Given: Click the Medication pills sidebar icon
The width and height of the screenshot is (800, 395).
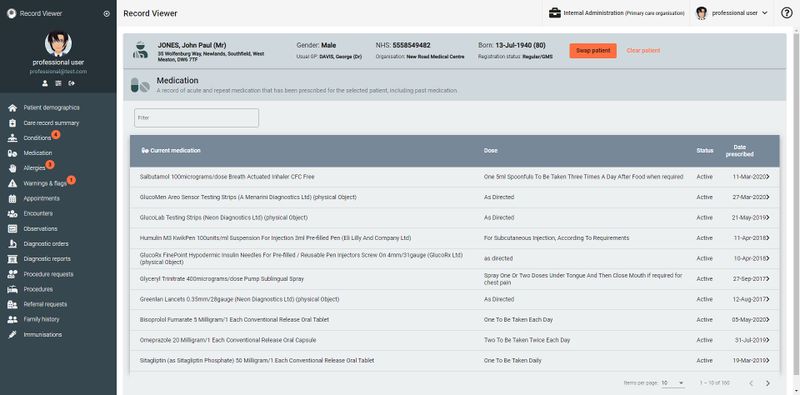Looking at the screenshot, I should (x=13, y=153).
